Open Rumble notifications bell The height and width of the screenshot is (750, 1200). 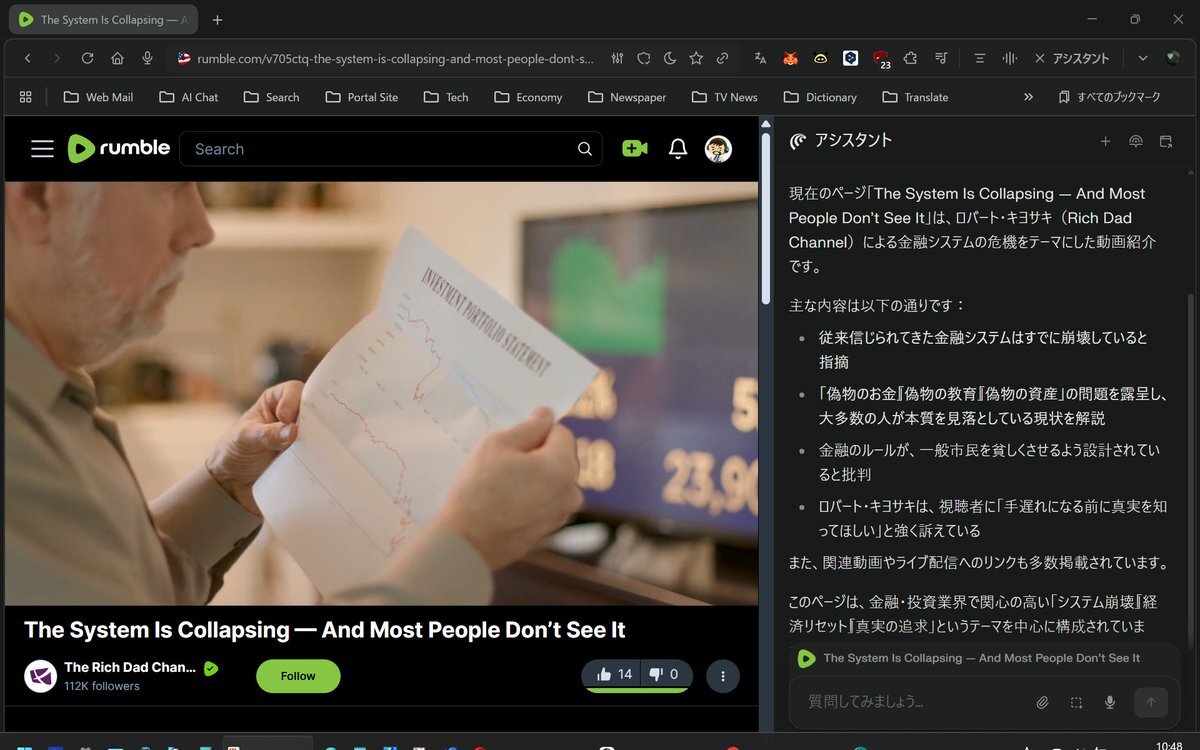coord(678,149)
